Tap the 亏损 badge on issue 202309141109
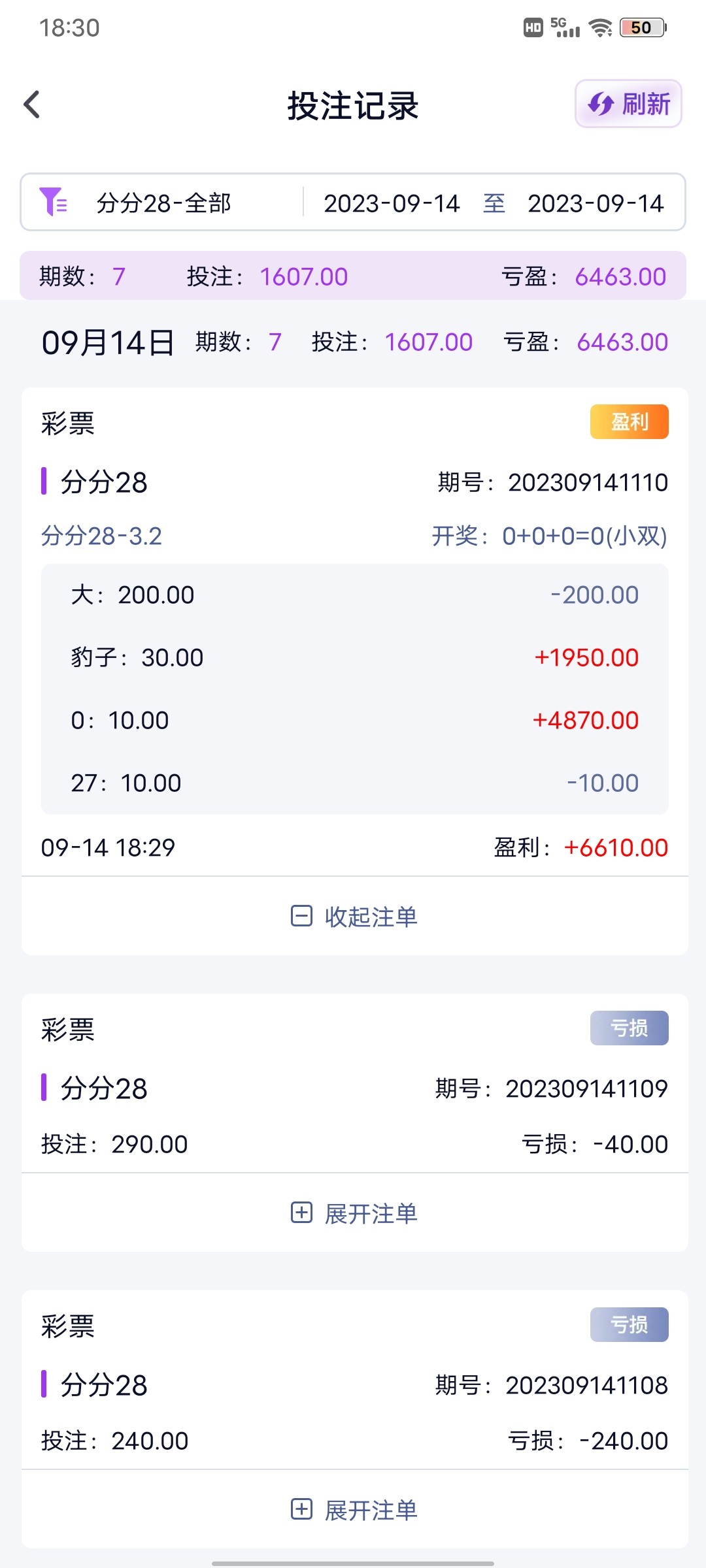This screenshot has width=706, height=1568. pyautogui.click(x=629, y=1028)
